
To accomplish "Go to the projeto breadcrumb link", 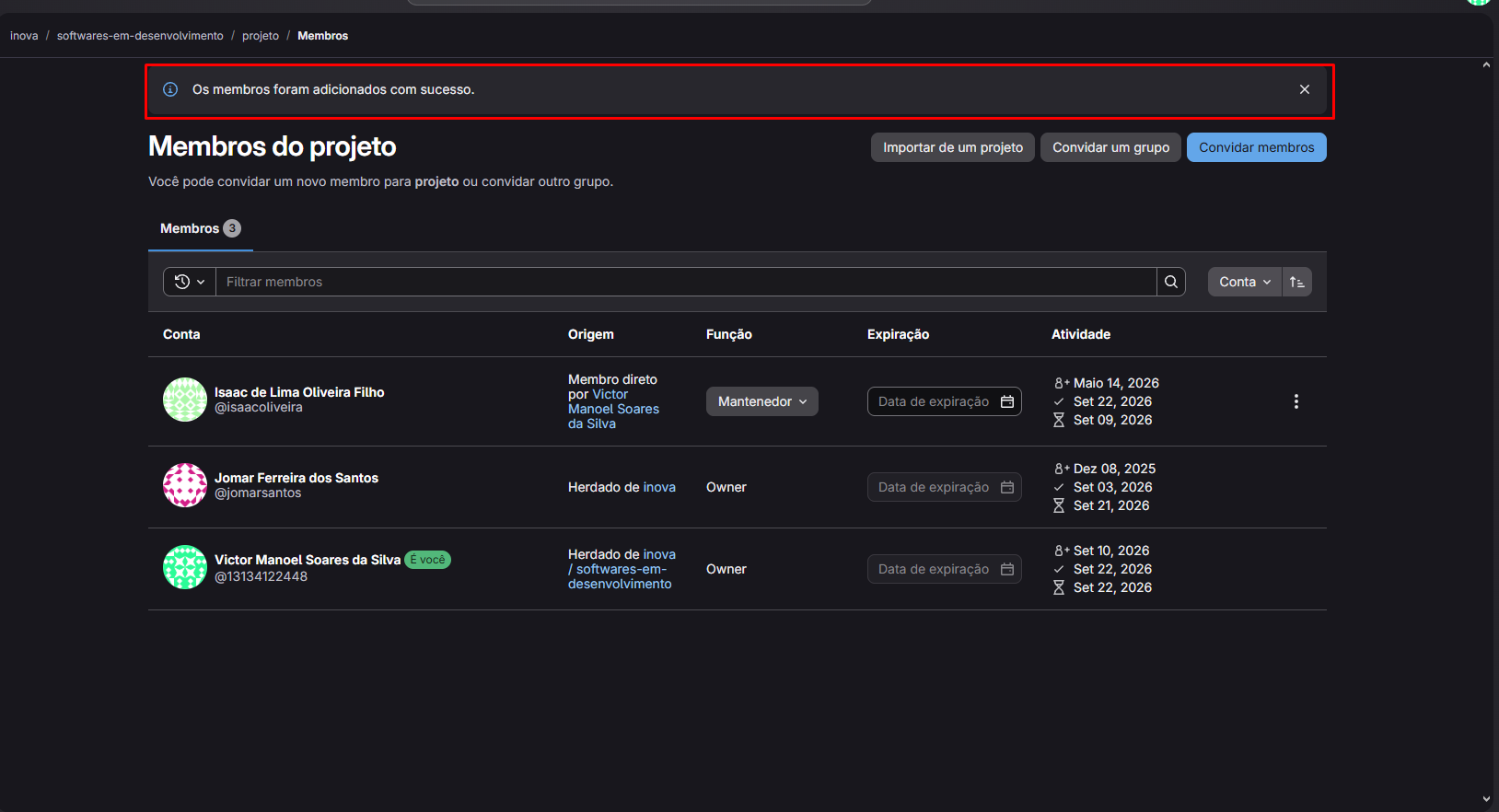I will click(x=261, y=36).
